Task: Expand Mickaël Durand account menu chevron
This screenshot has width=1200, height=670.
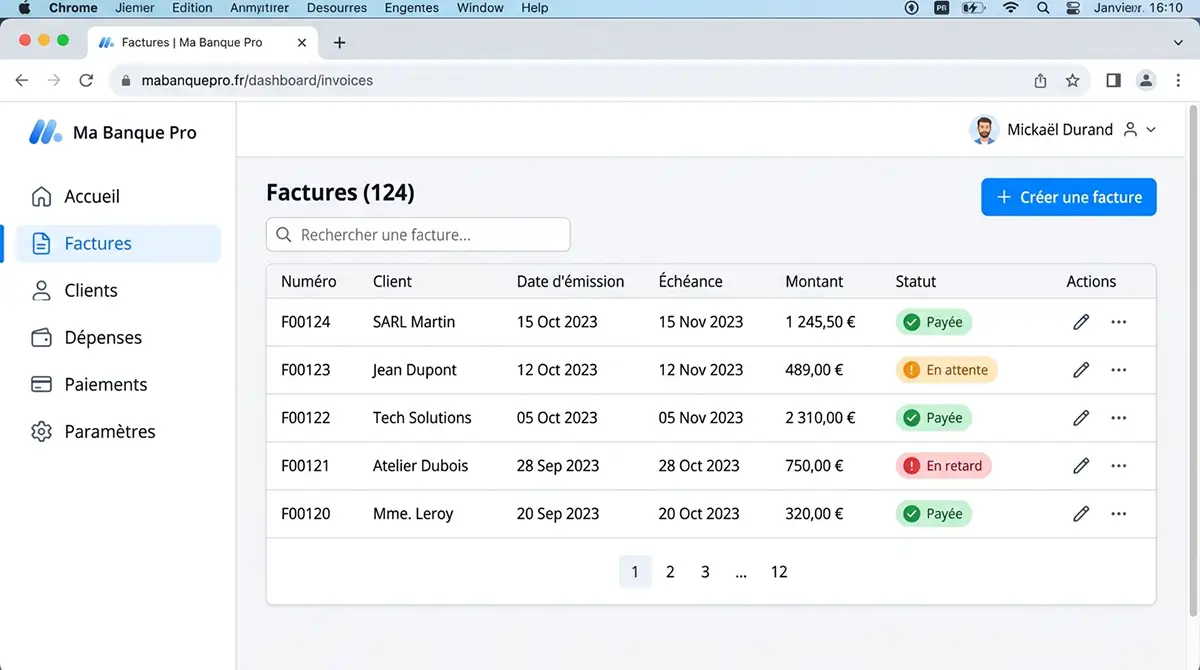Action: point(1151,130)
